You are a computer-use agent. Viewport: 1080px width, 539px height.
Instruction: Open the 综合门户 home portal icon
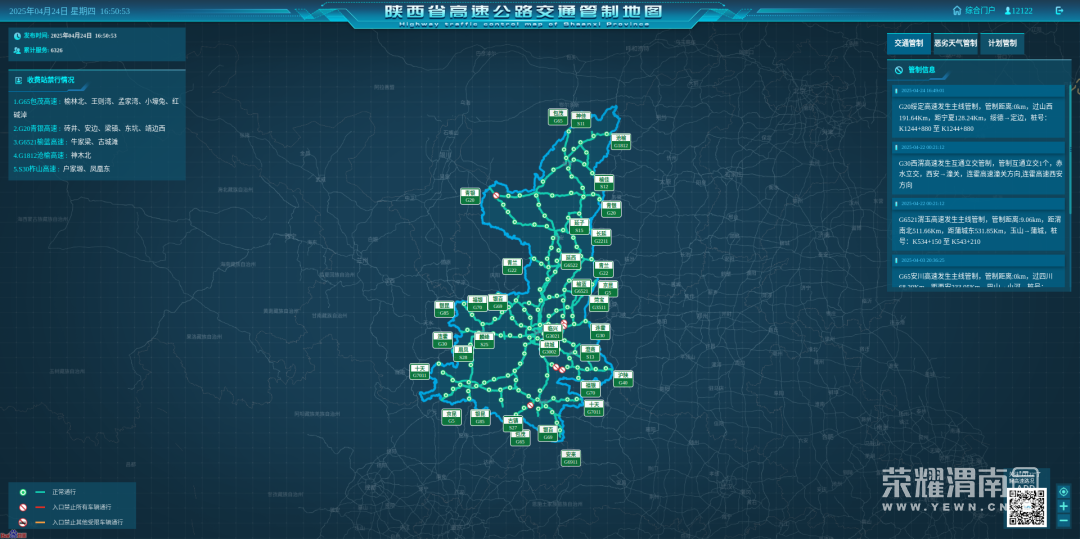957,11
